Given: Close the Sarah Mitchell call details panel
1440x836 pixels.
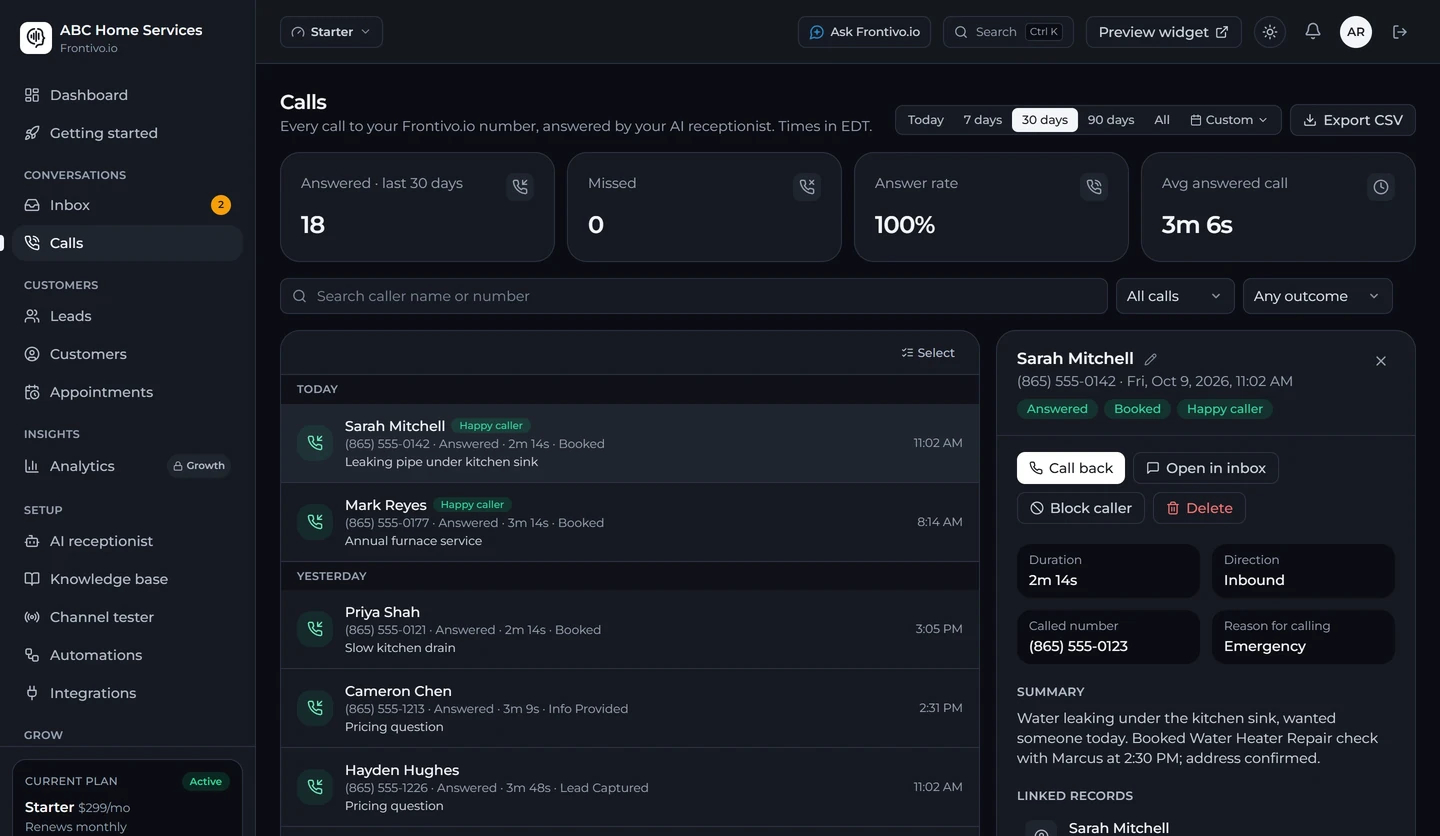Looking at the screenshot, I should click(1381, 361).
